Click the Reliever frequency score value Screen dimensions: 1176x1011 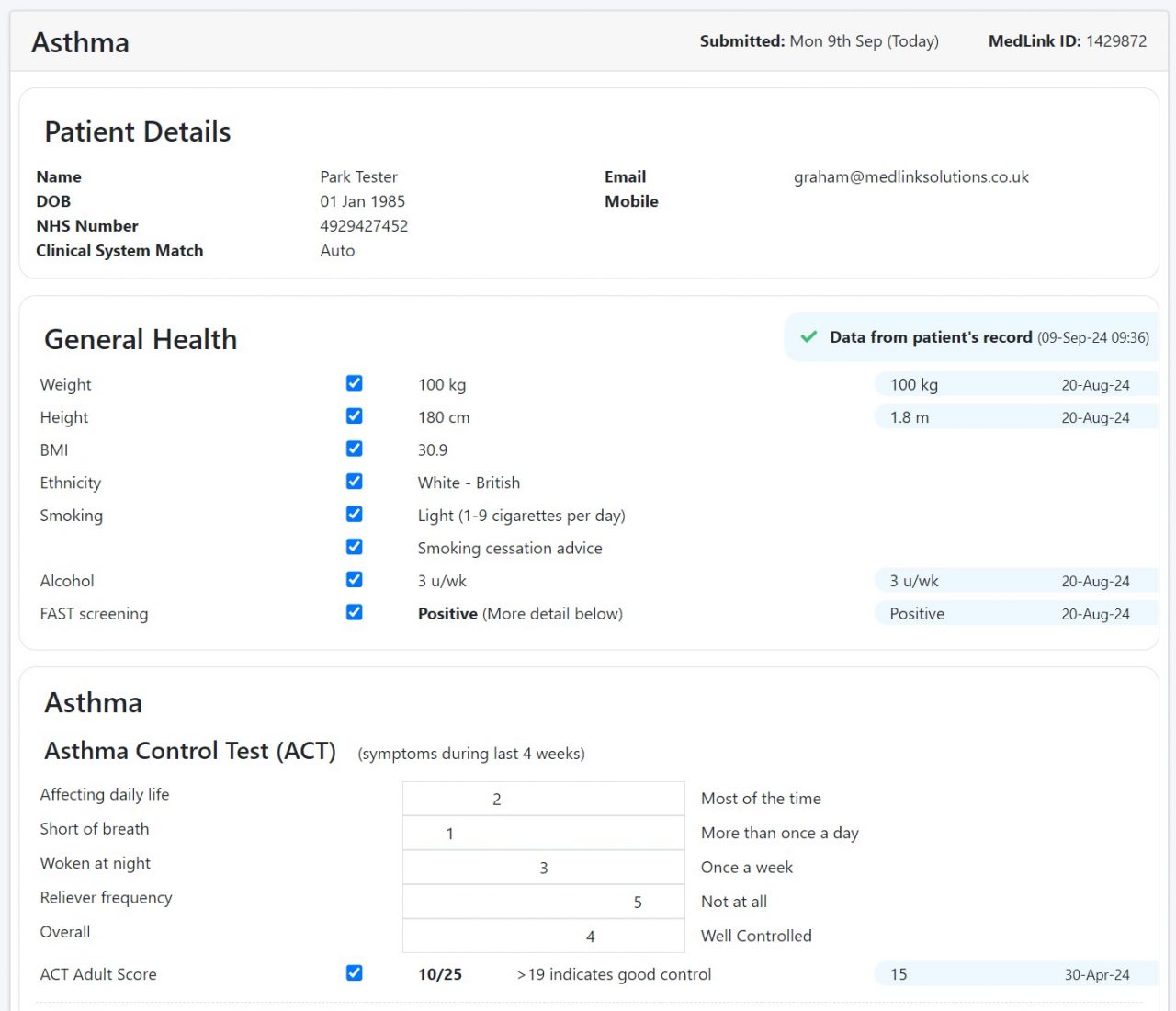pos(543,902)
